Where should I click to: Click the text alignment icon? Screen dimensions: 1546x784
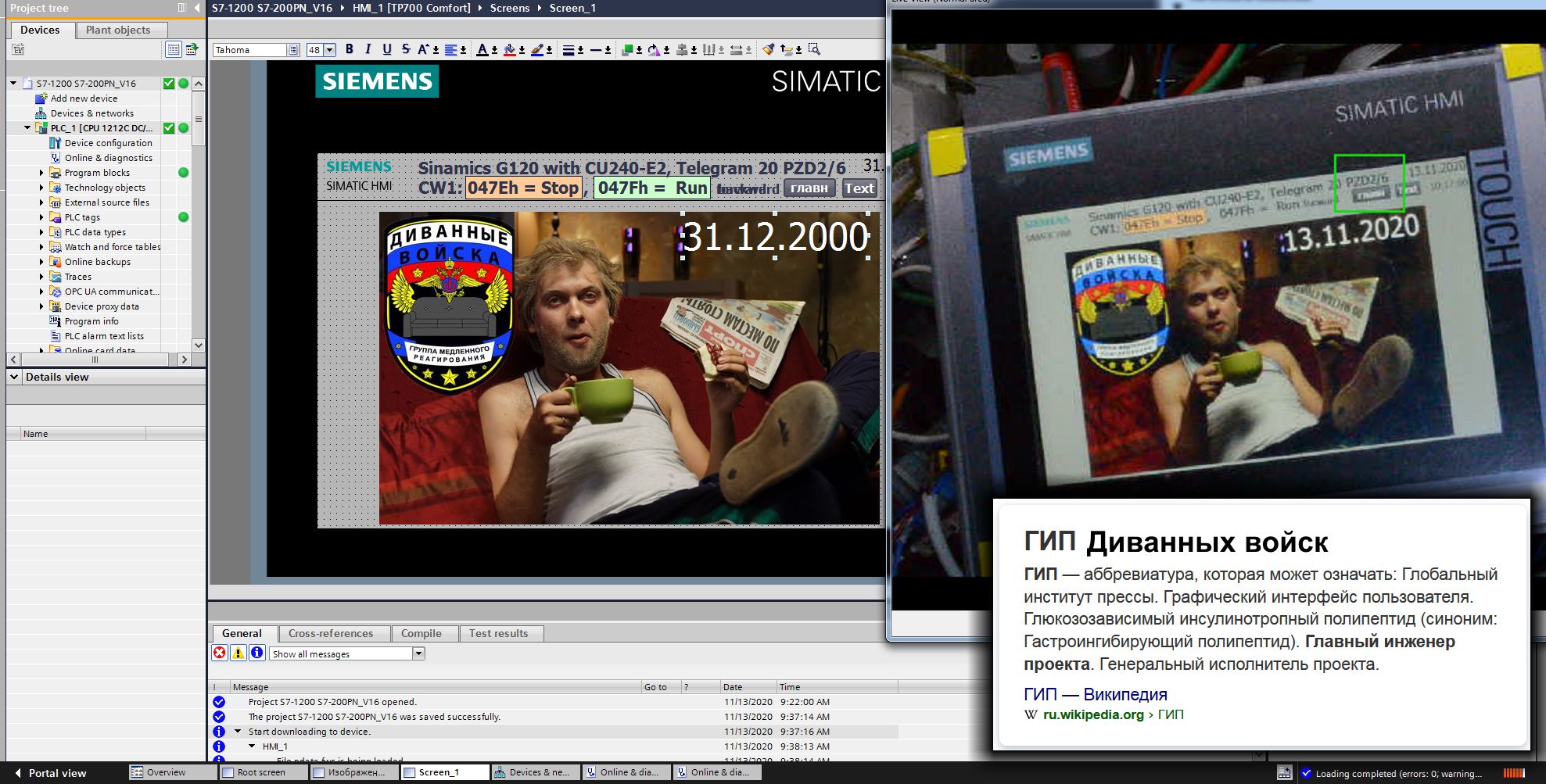point(450,49)
